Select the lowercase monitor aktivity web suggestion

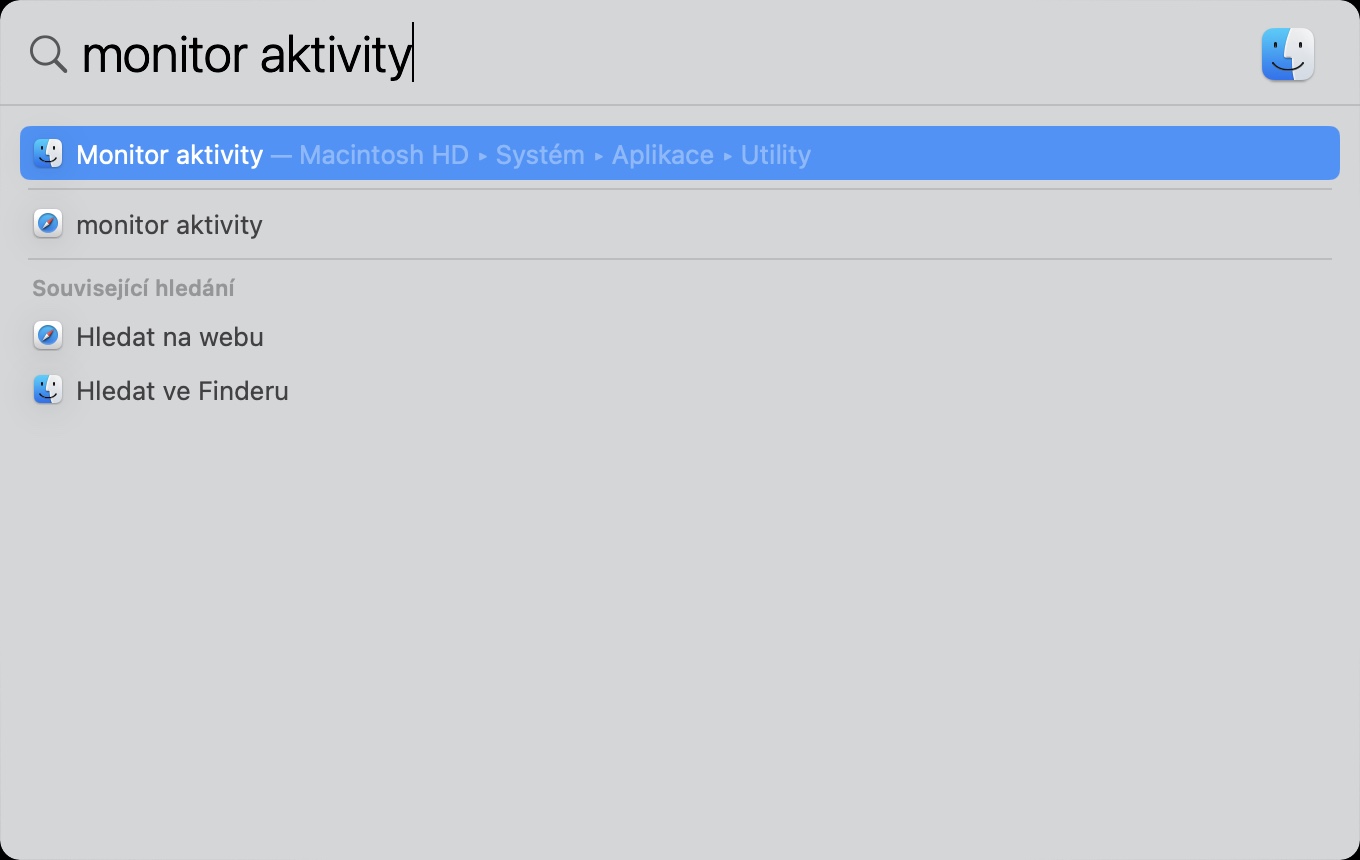coord(170,224)
